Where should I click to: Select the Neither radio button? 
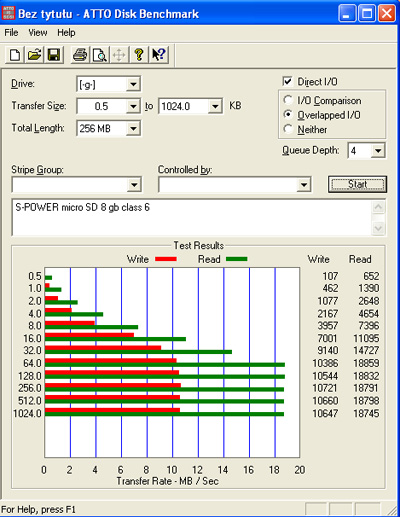pos(288,129)
